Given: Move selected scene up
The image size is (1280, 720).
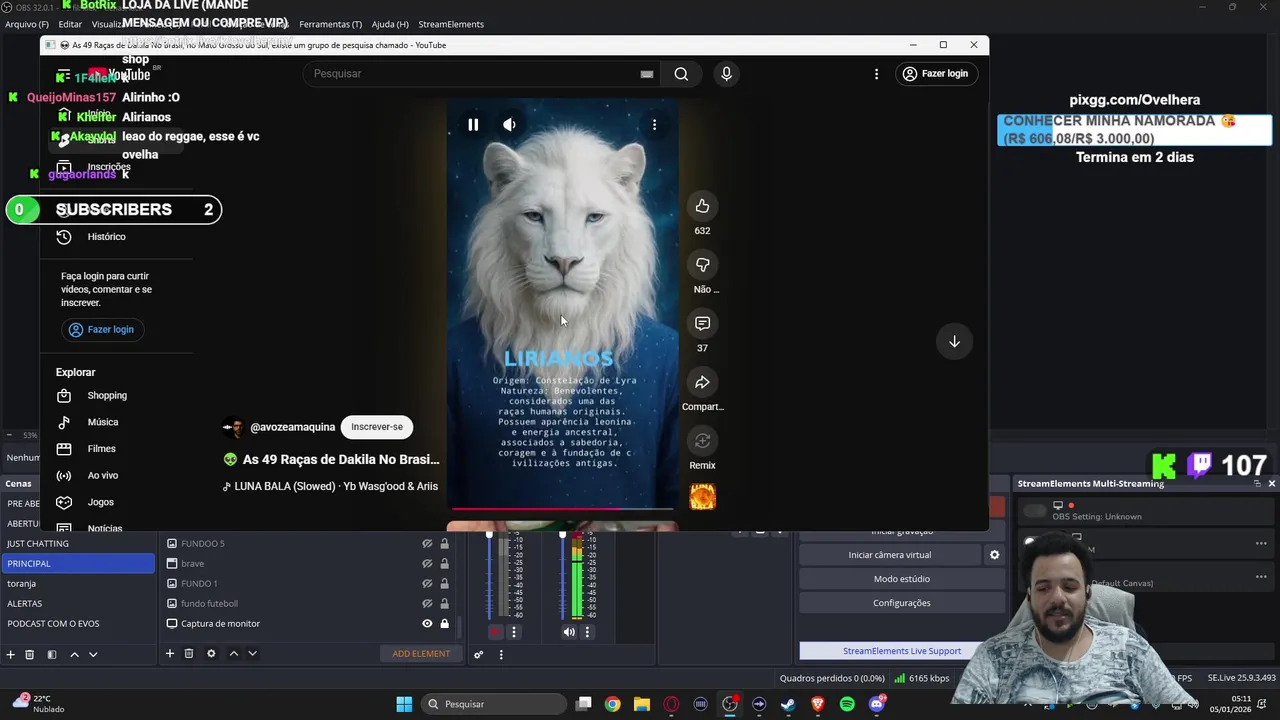Looking at the screenshot, I should (x=74, y=654).
